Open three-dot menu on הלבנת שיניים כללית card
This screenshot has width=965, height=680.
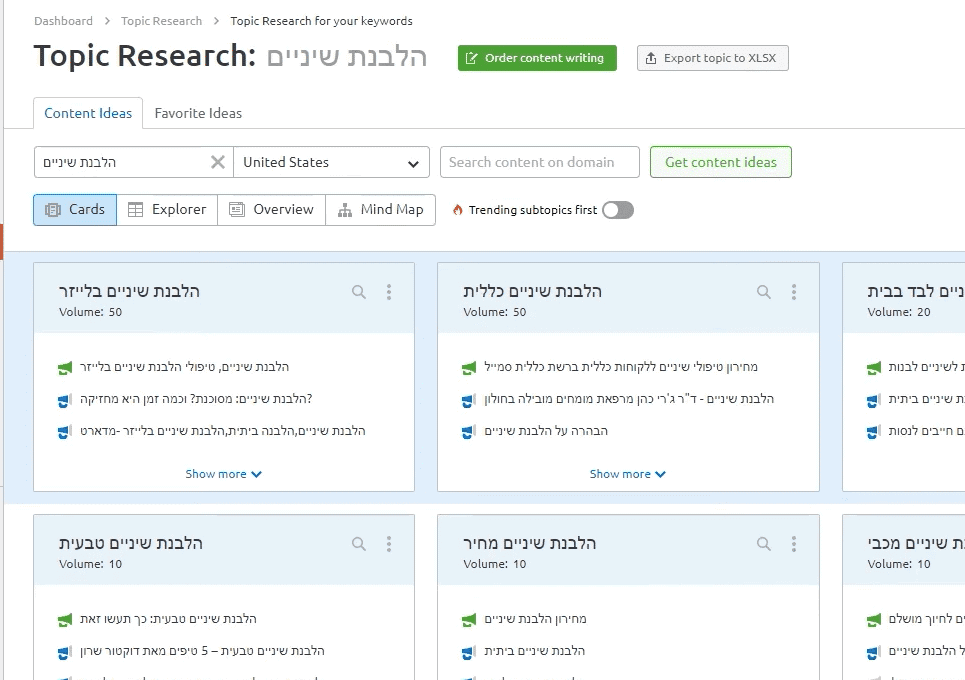point(794,292)
